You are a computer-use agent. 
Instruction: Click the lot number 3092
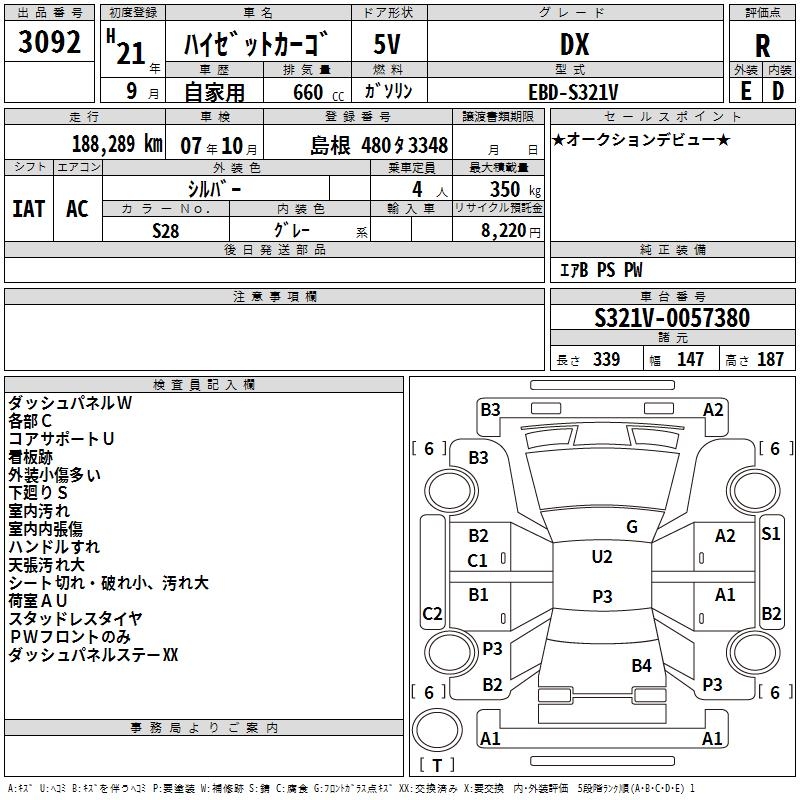coord(49,42)
